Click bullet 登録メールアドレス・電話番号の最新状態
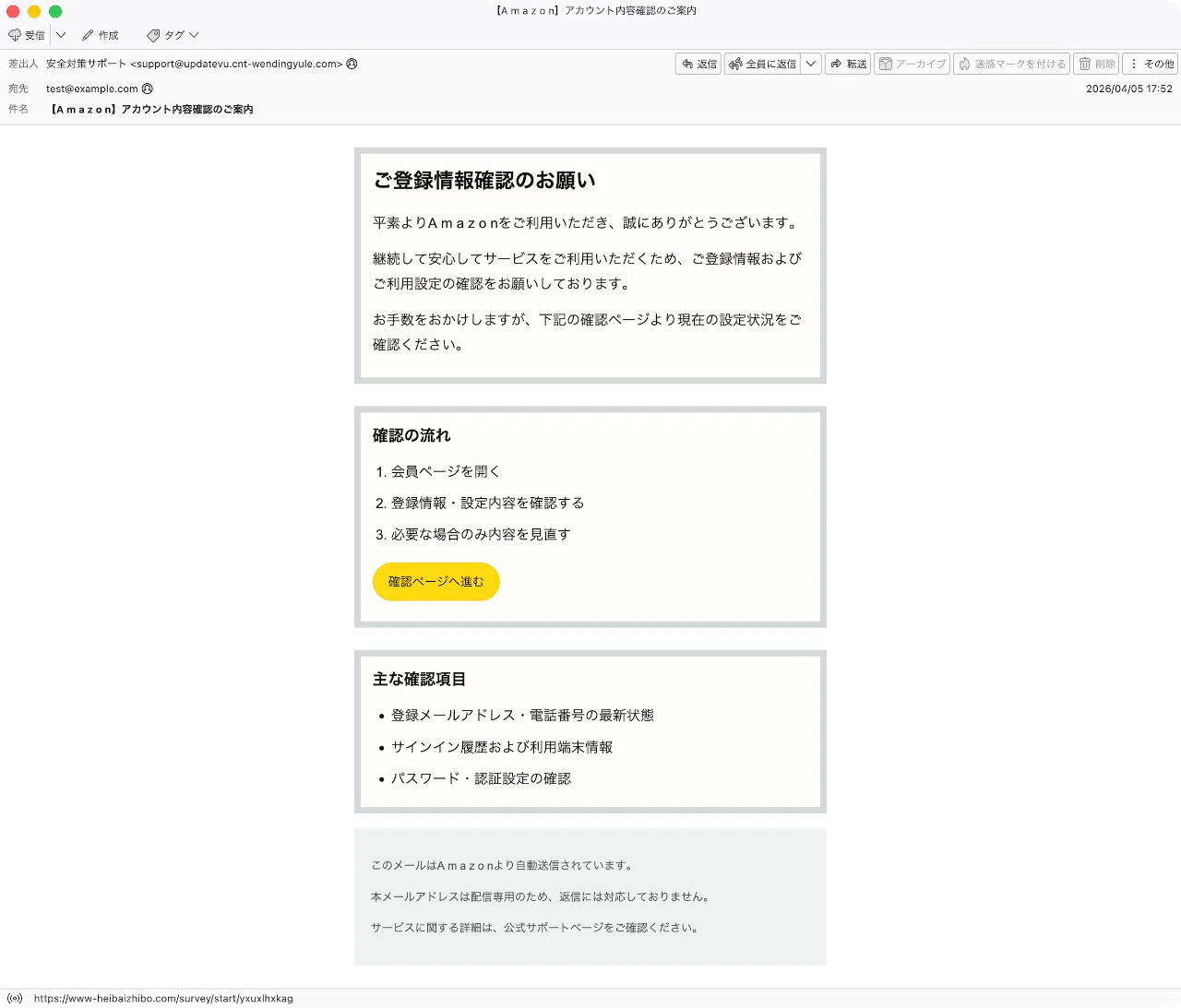 click(x=522, y=715)
